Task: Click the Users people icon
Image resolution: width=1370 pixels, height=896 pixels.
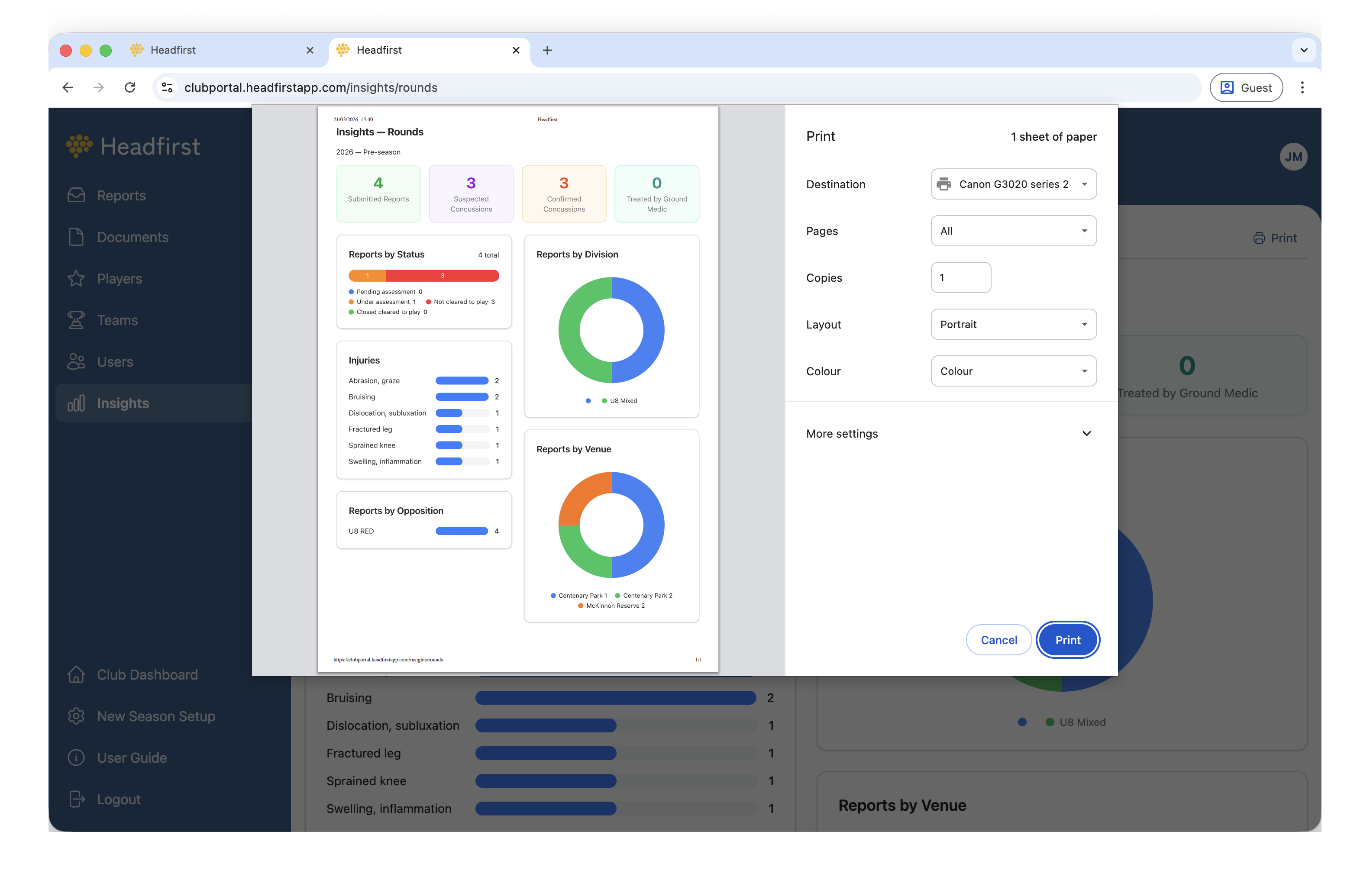Action: click(76, 361)
